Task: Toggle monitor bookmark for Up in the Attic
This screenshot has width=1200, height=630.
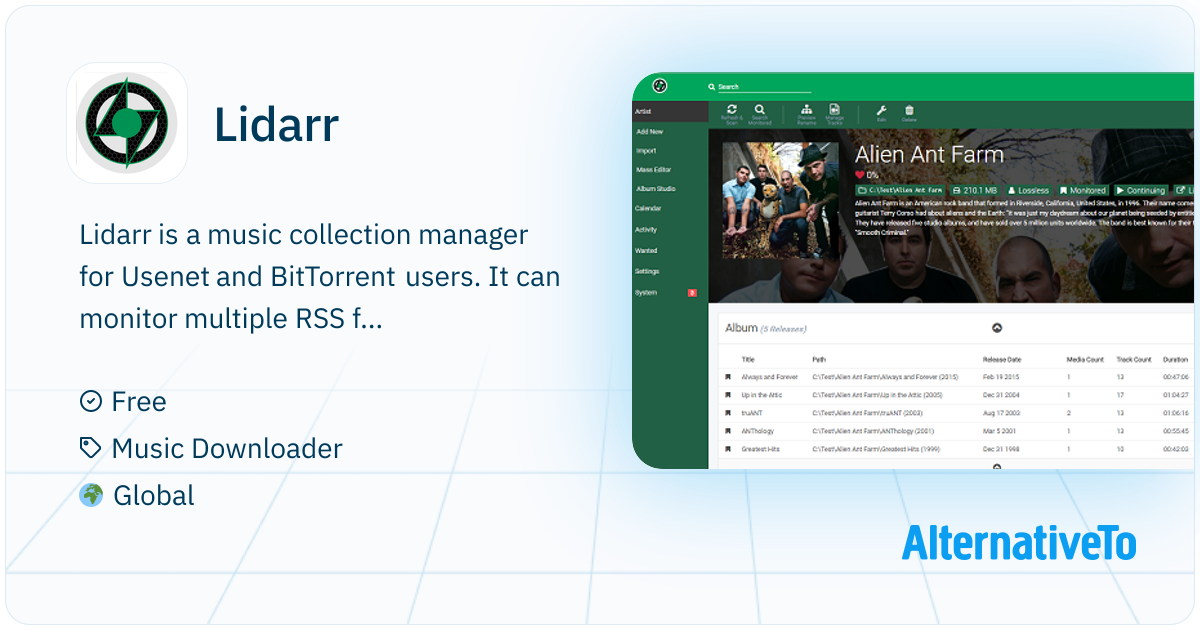Action: tap(728, 395)
